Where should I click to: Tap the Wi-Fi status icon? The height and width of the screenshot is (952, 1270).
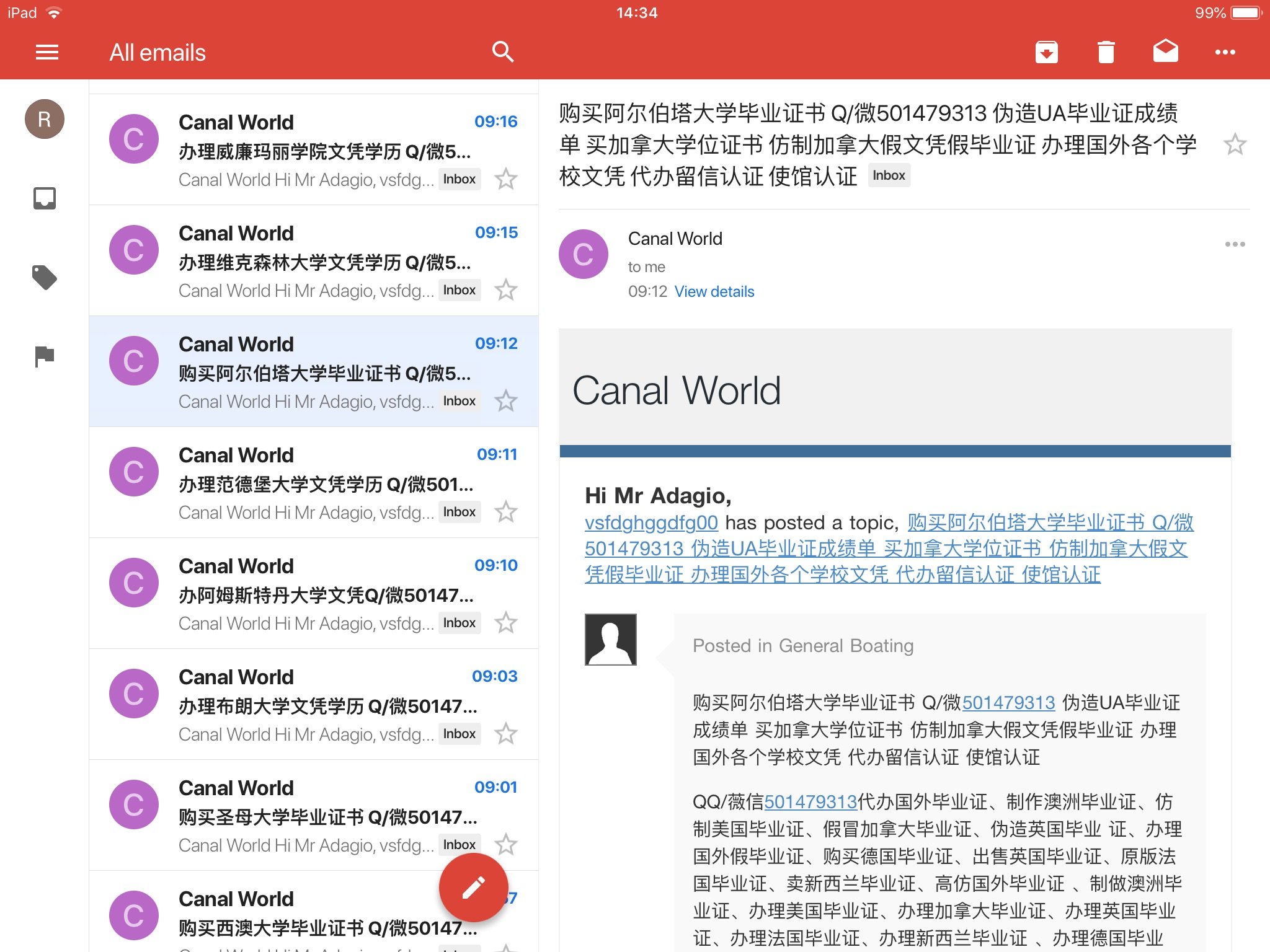(x=55, y=12)
